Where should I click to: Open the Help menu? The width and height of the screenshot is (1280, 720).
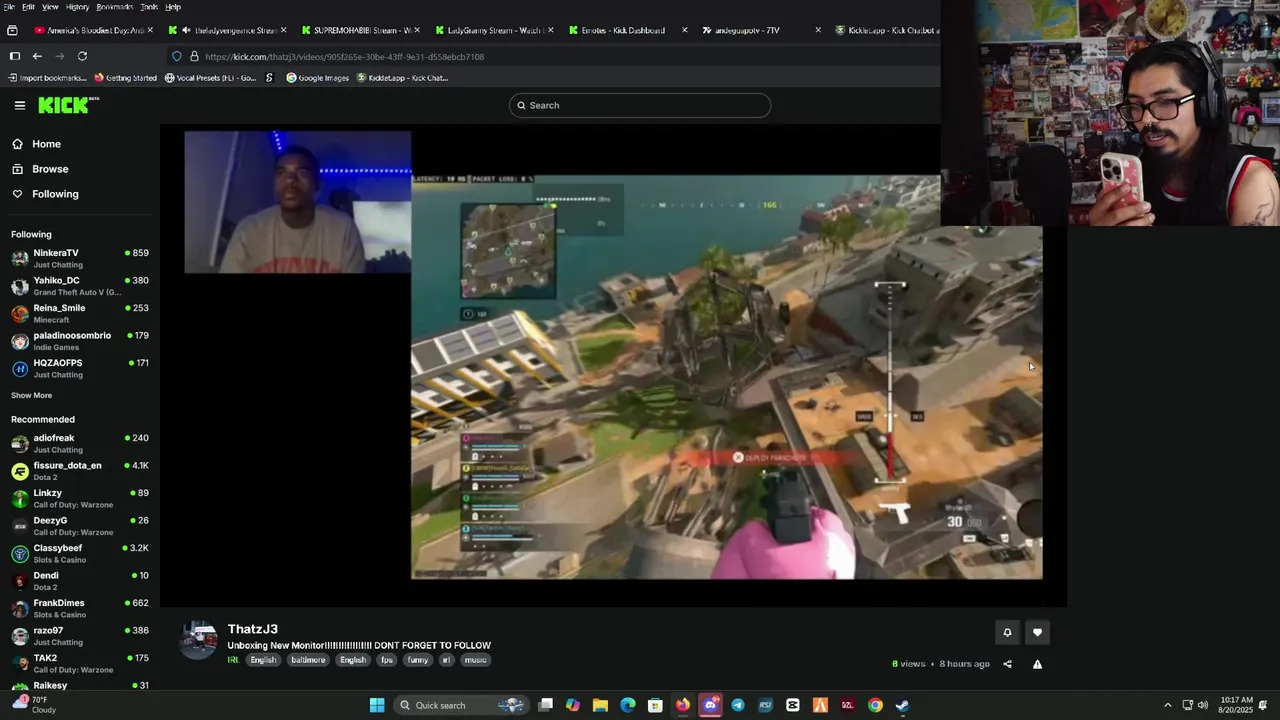coord(173,7)
